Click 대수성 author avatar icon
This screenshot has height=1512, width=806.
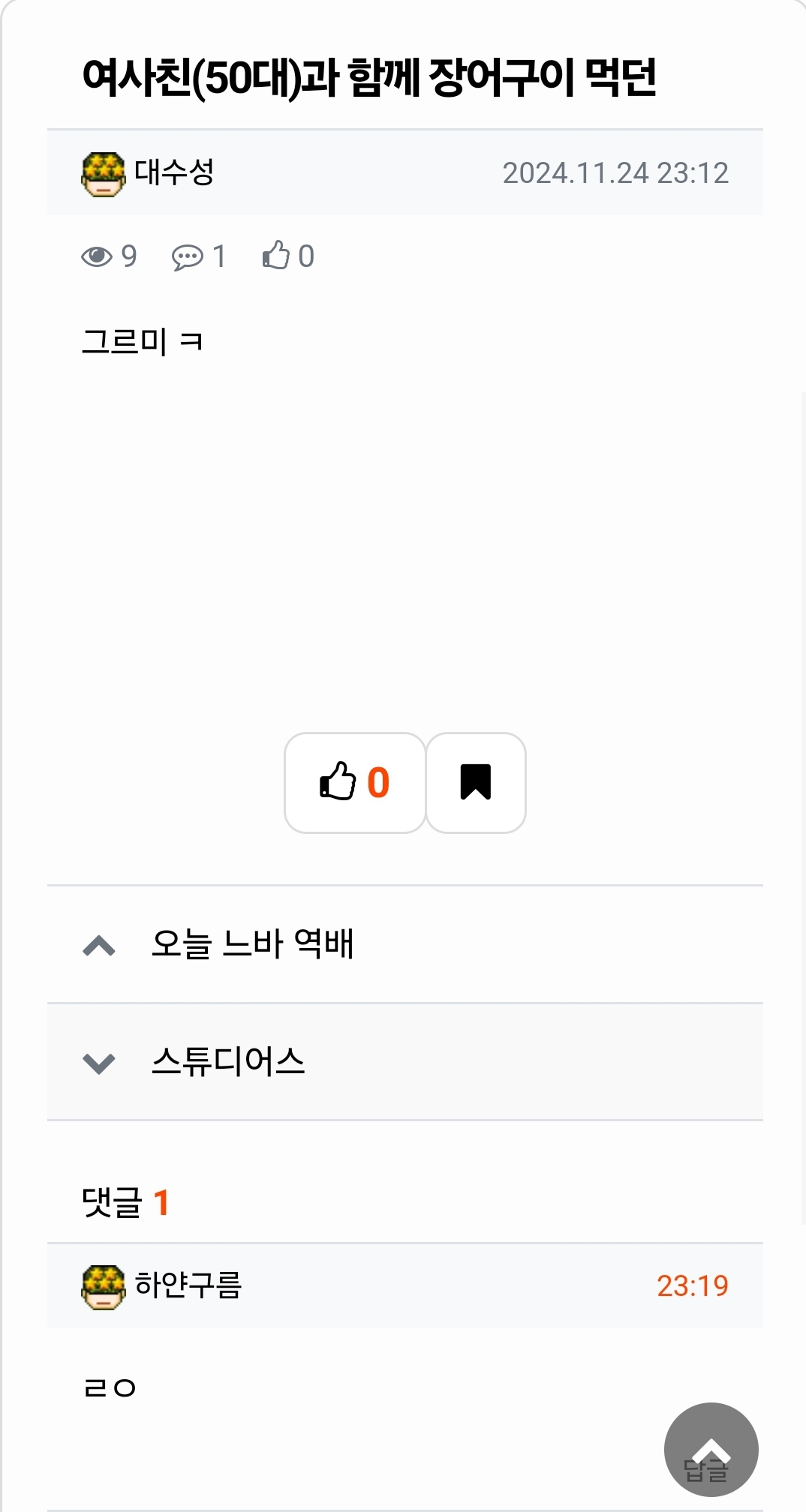point(103,174)
